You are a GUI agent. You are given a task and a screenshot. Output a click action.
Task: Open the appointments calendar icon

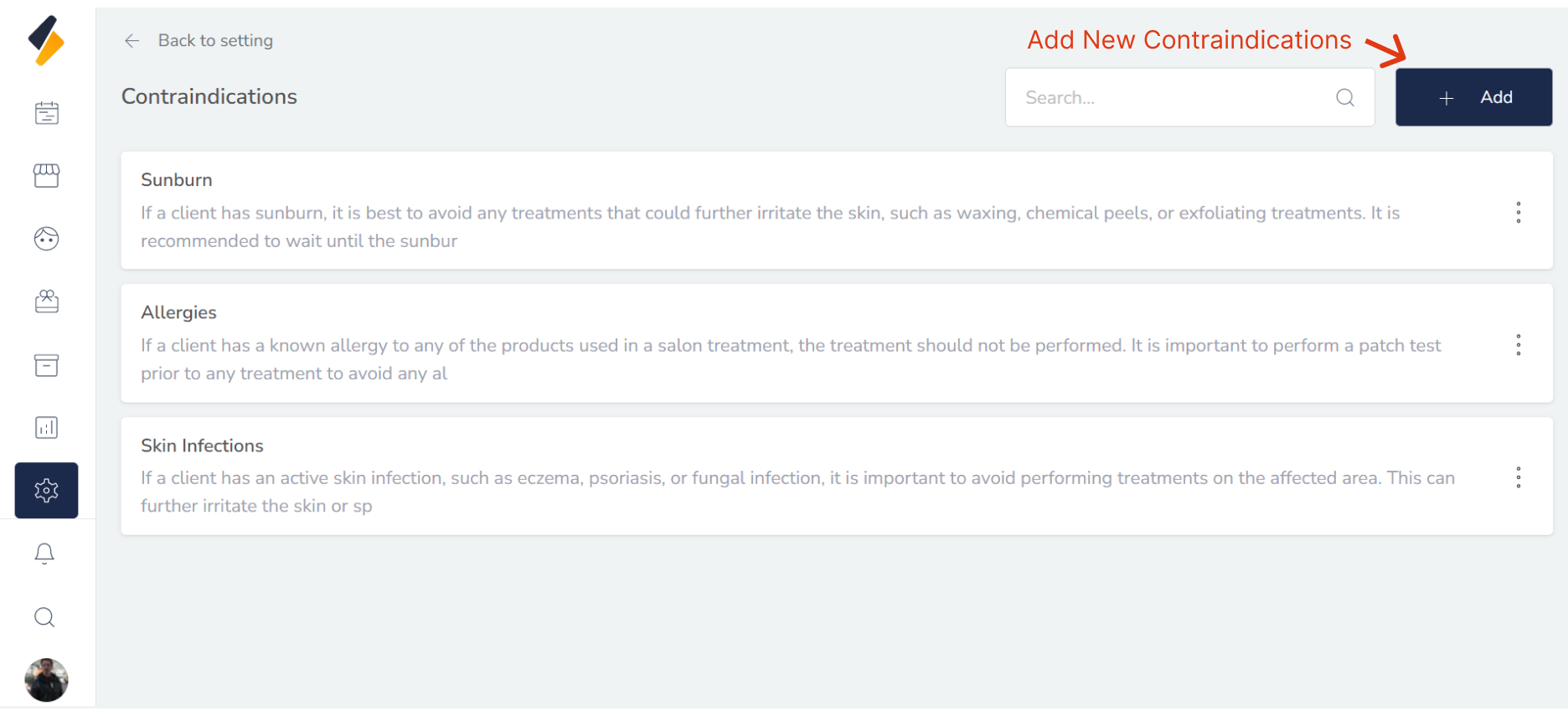(46, 112)
